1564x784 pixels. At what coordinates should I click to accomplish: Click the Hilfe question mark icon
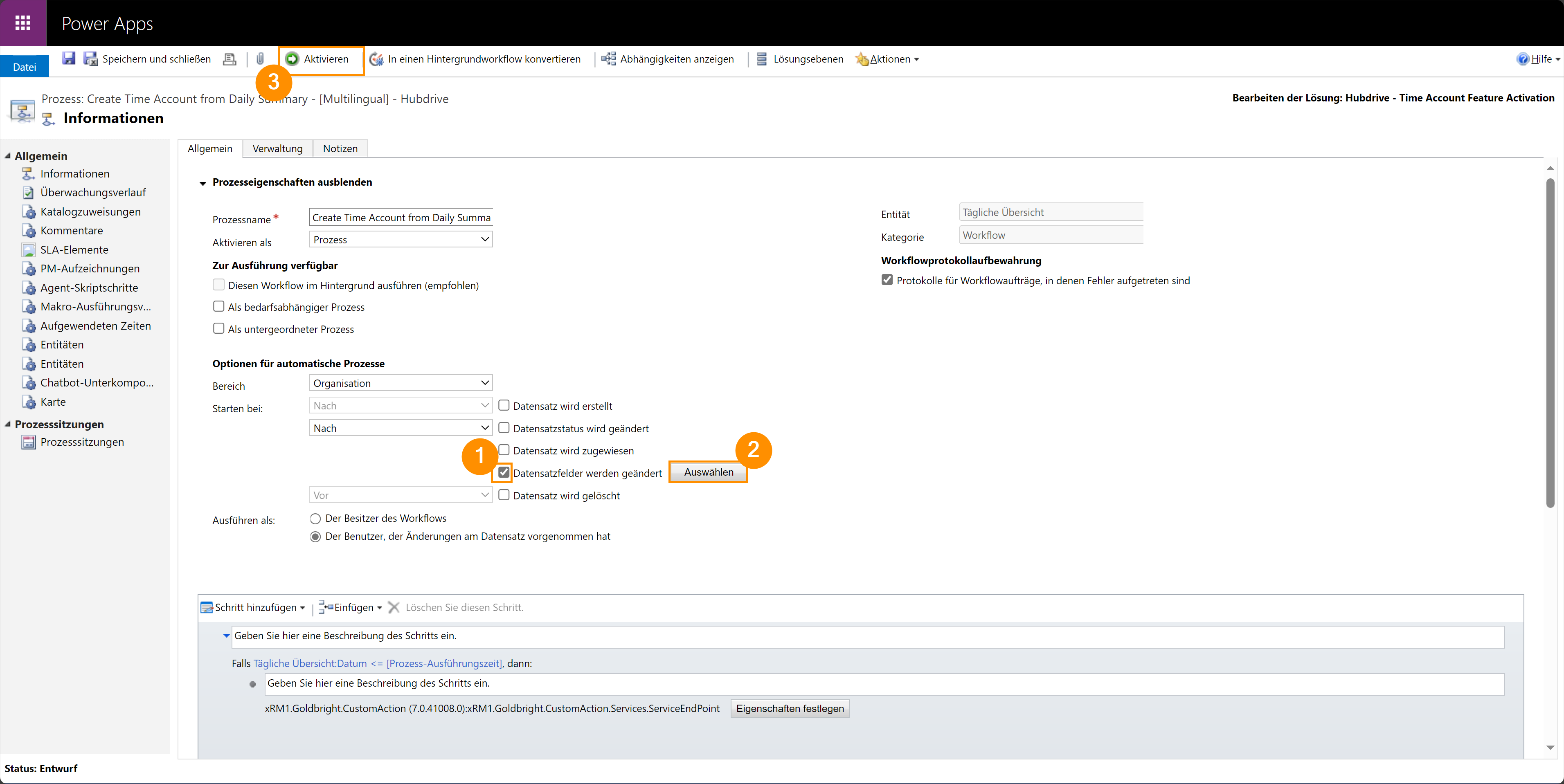pyautogui.click(x=1523, y=59)
